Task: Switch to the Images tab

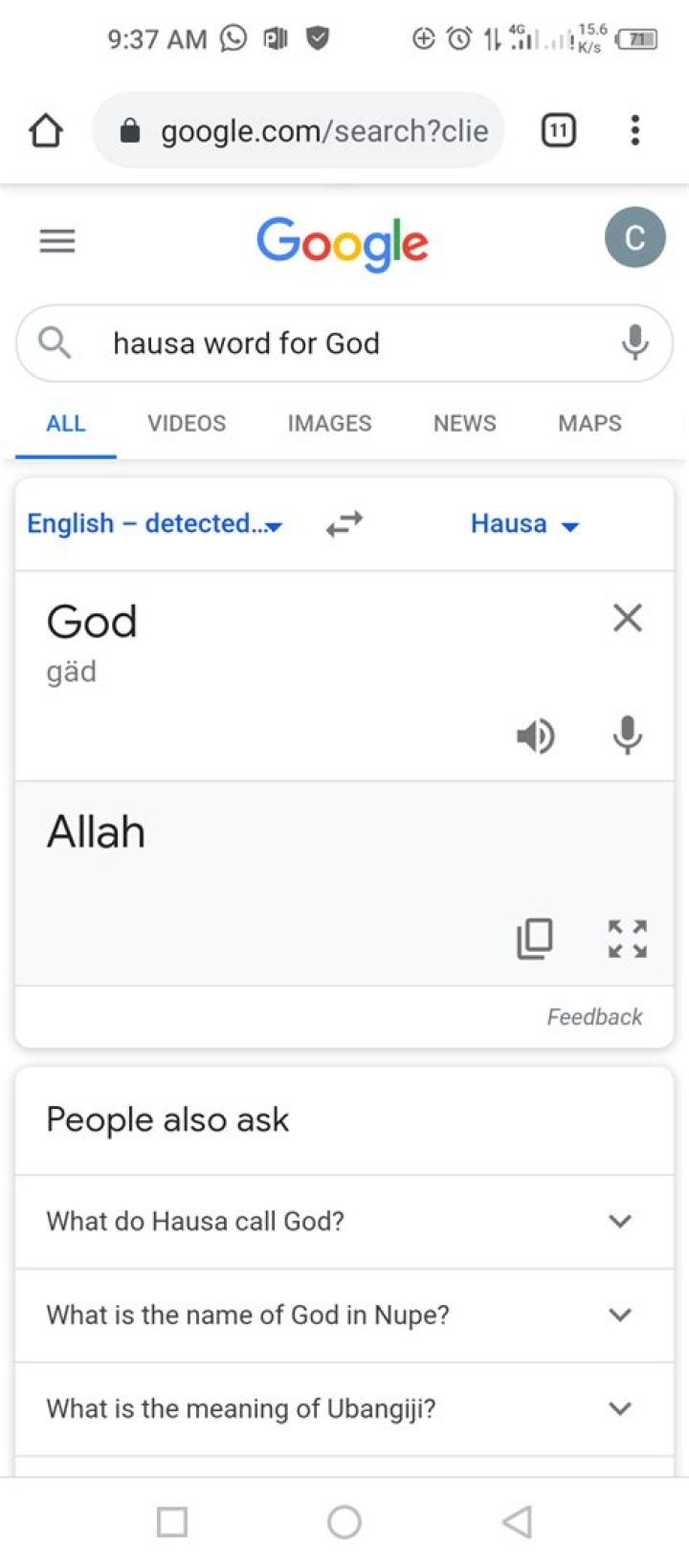Action: pos(329,424)
